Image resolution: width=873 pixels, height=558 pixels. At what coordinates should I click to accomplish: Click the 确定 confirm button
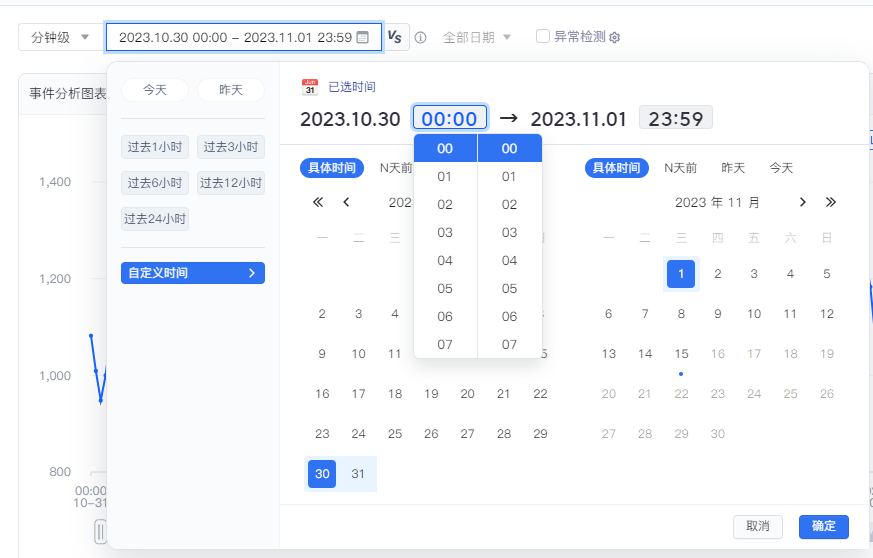[823, 526]
